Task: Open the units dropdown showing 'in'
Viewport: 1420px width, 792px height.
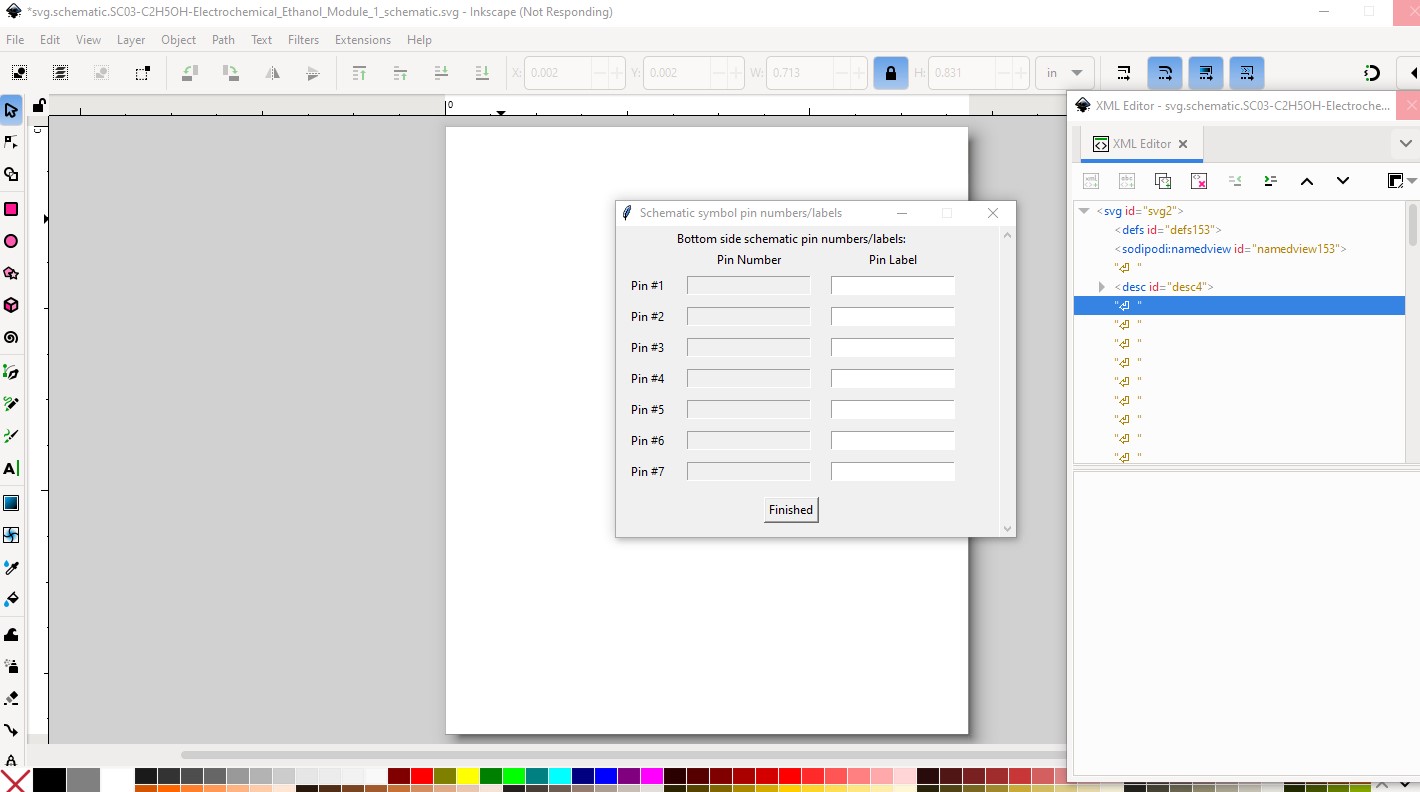Action: (1064, 73)
